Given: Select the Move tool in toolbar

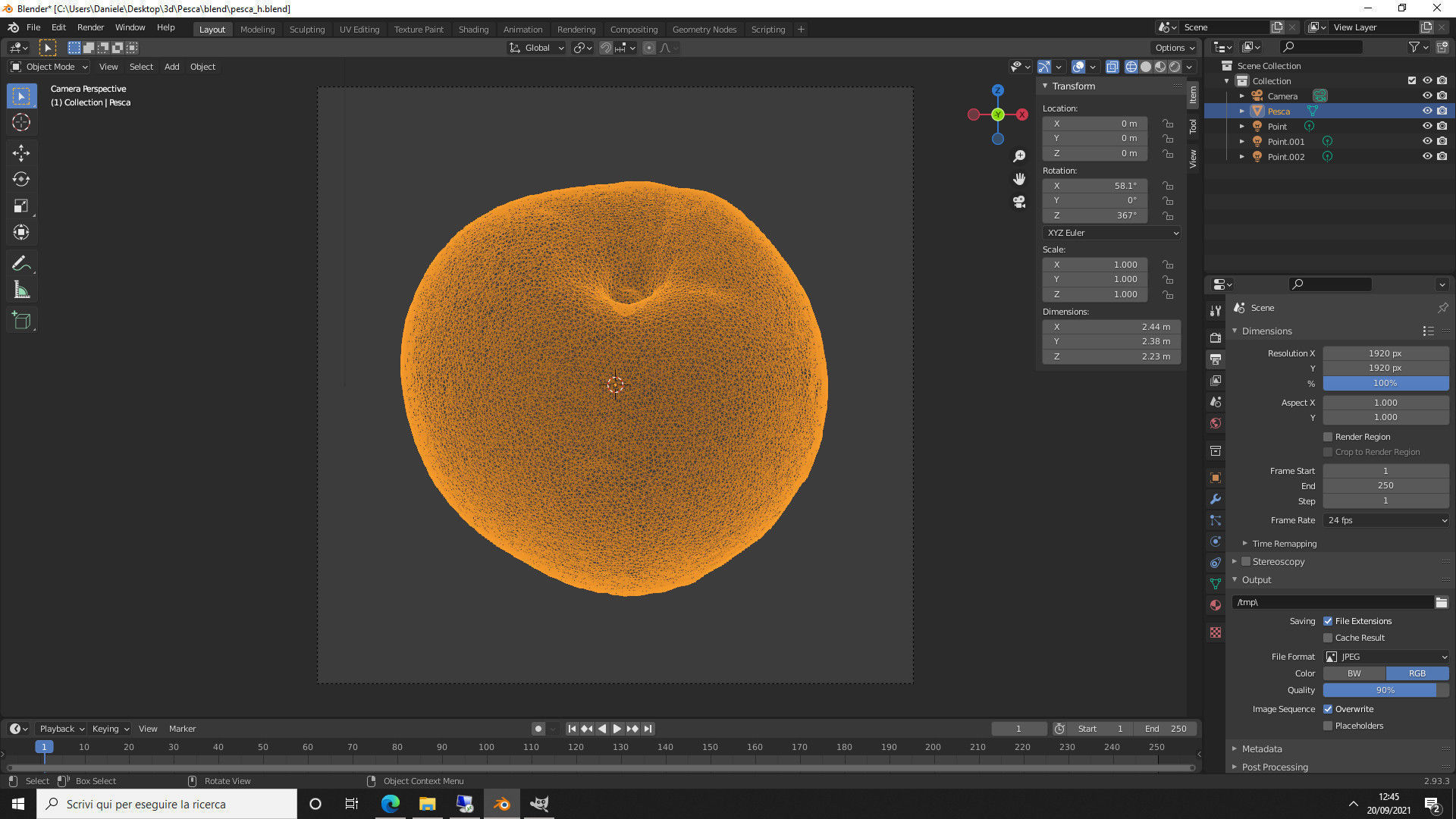Looking at the screenshot, I should (21, 153).
